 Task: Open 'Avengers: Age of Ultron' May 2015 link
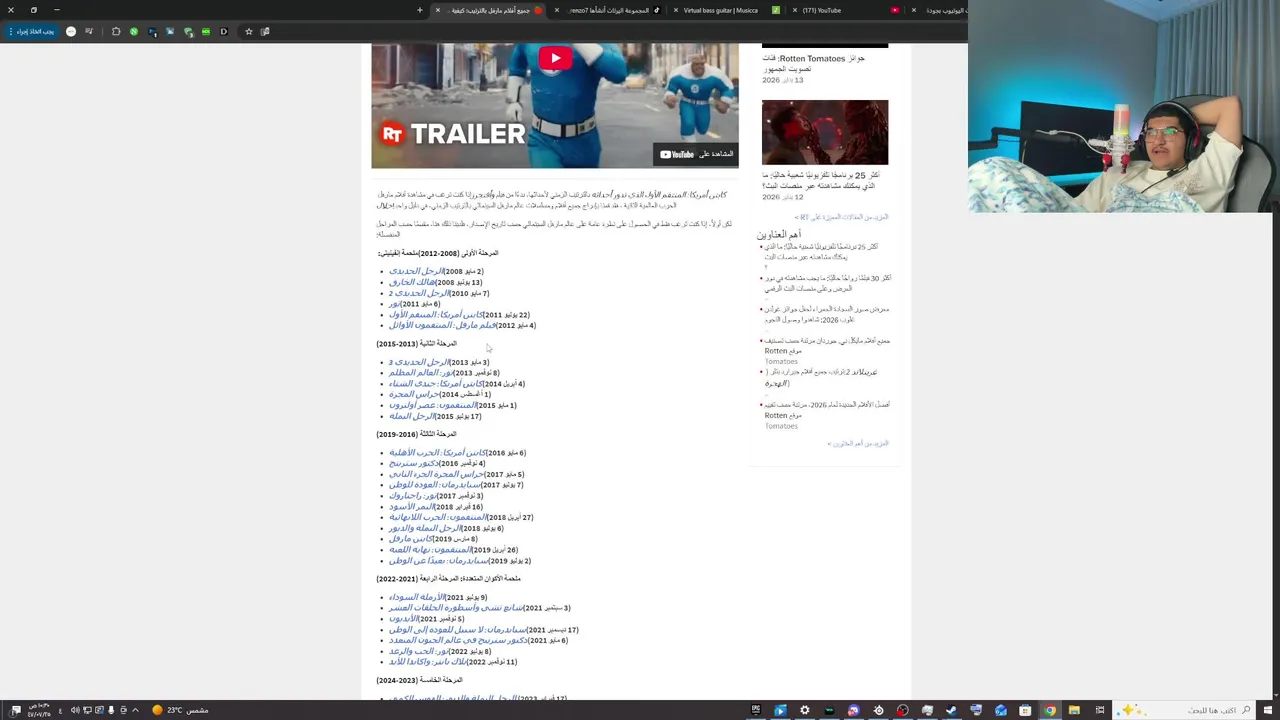(x=433, y=405)
